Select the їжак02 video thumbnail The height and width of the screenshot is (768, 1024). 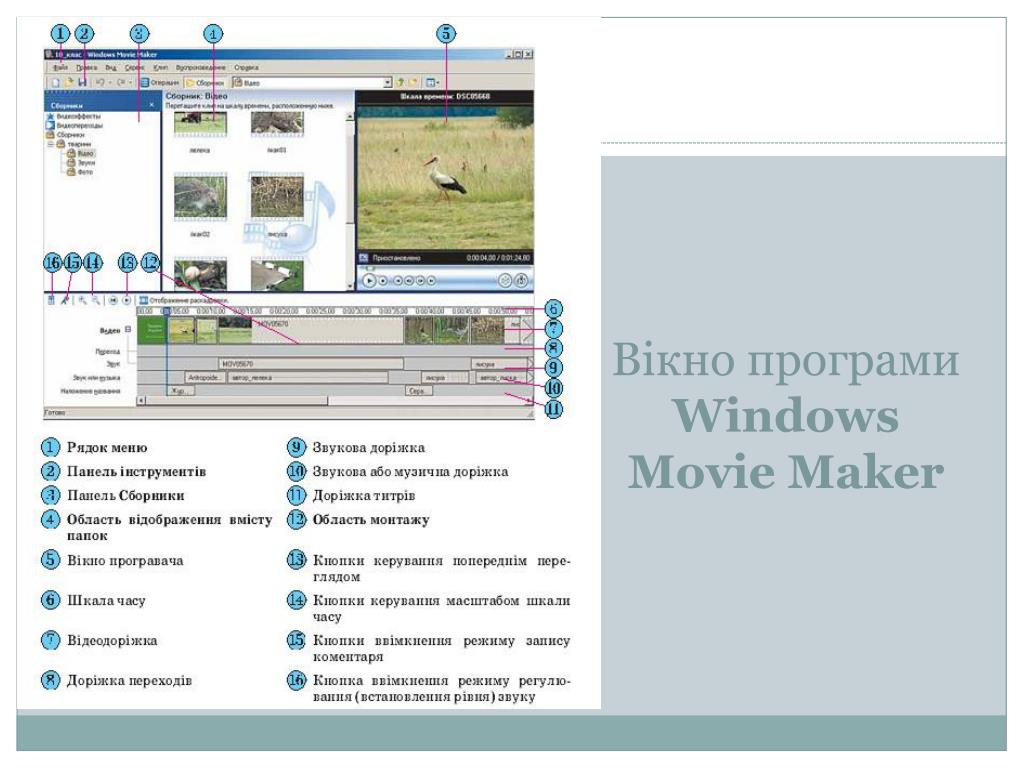200,197
